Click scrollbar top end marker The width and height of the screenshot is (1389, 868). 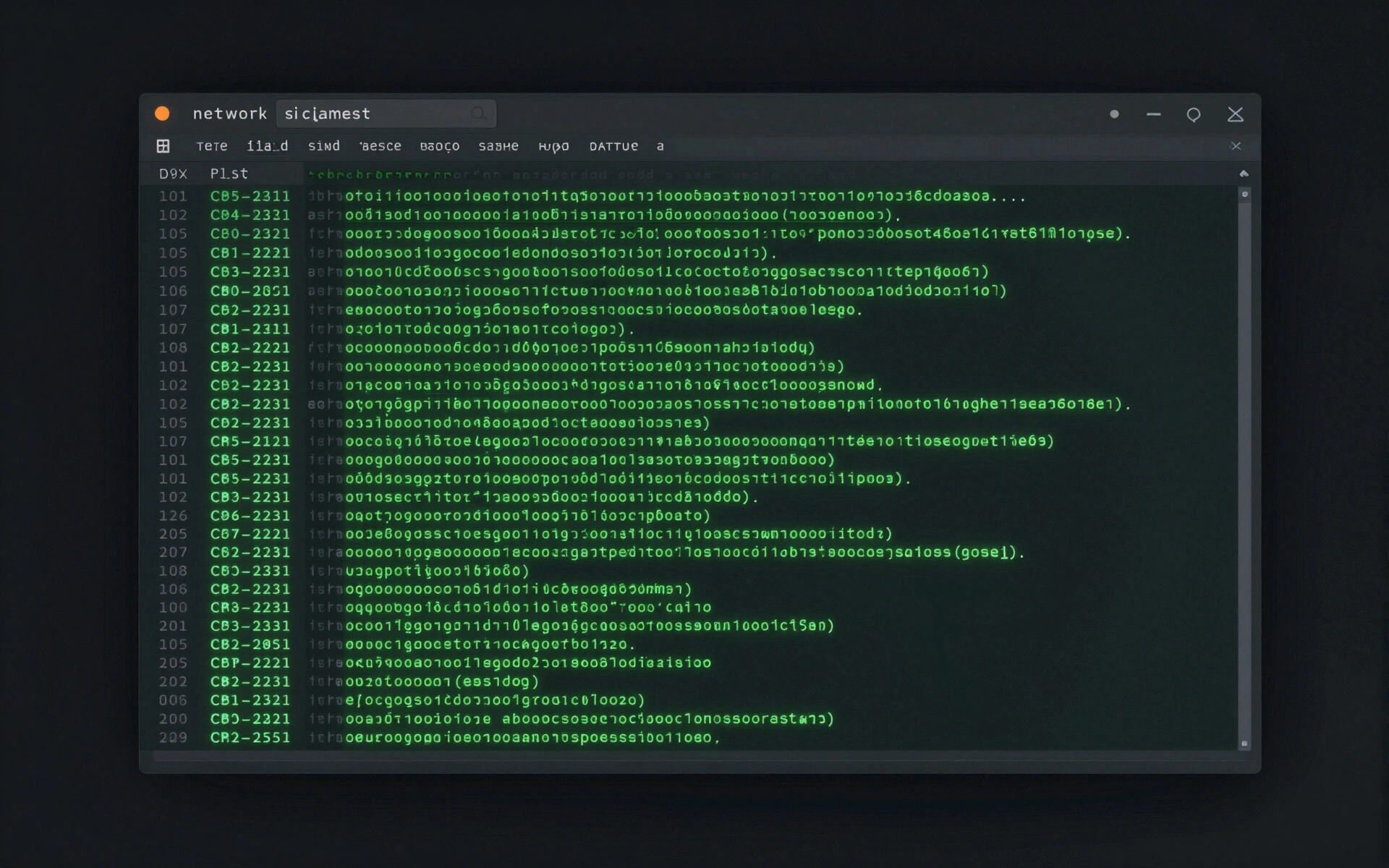1244,194
